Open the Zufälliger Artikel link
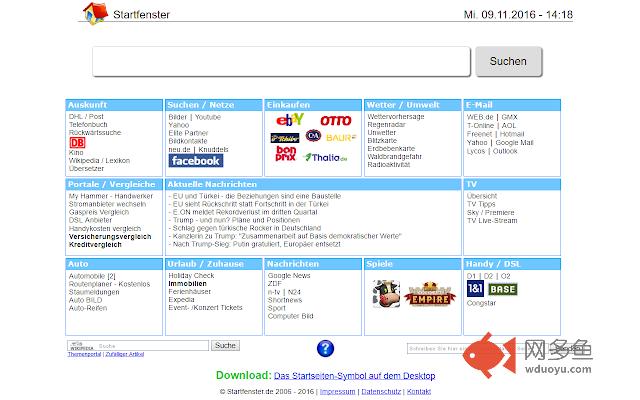640x400 pixels. tap(124, 354)
